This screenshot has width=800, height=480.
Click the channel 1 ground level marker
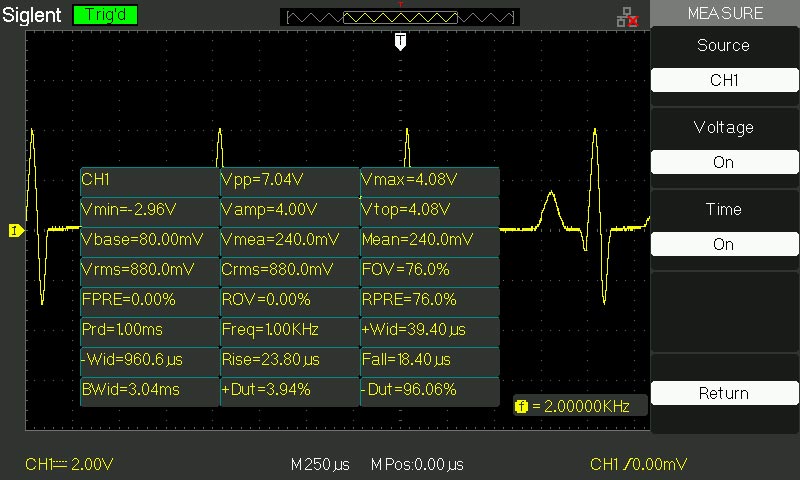(14, 231)
